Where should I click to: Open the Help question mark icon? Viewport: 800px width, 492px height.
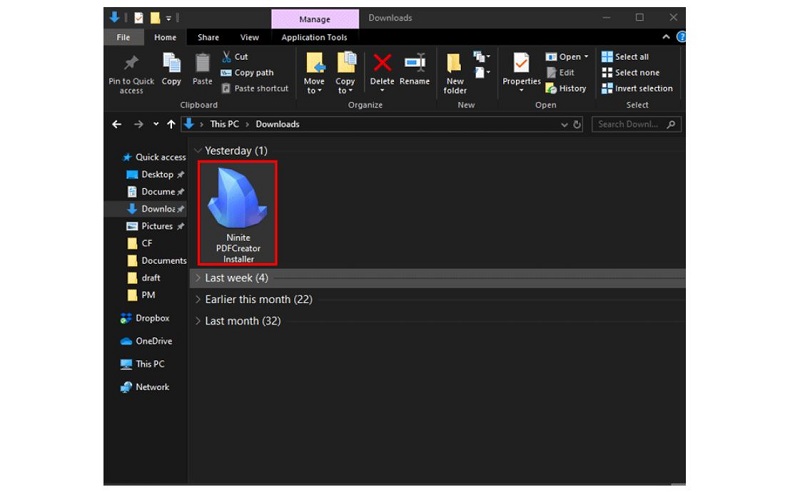coord(681,37)
